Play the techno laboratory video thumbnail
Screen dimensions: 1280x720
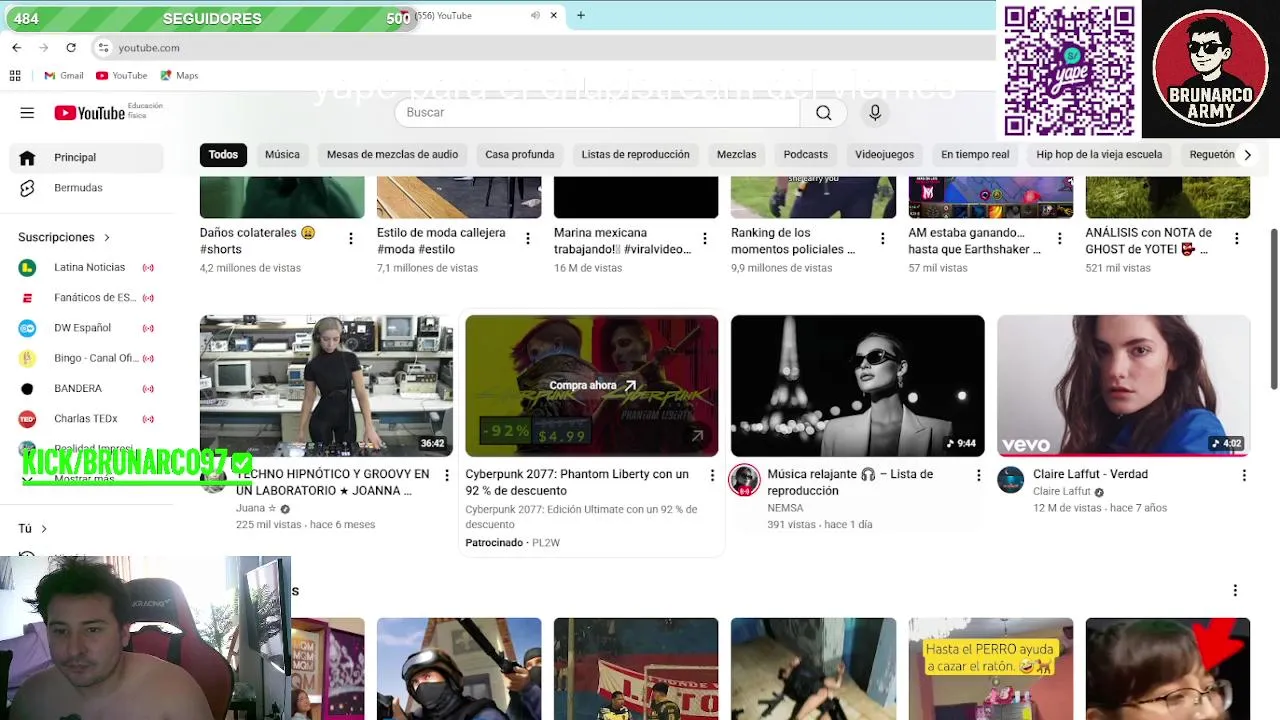click(x=326, y=386)
